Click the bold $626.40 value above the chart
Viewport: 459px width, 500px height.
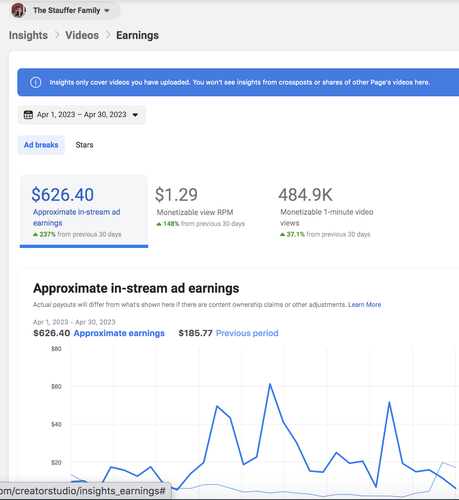(x=52, y=333)
